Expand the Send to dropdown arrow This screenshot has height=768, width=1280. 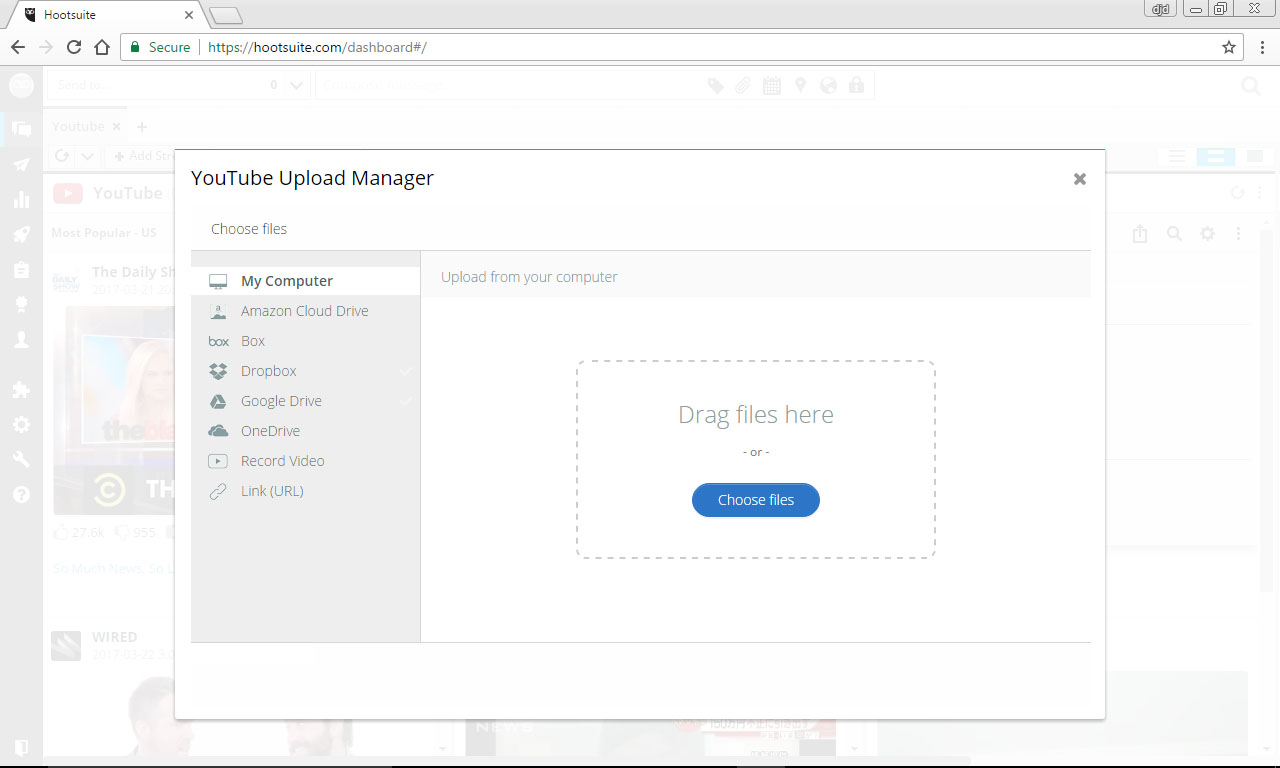(x=296, y=86)
